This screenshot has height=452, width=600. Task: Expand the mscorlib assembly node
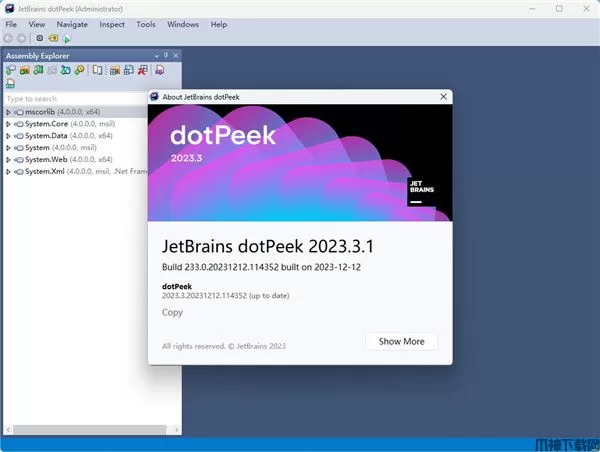pos(8,112)
